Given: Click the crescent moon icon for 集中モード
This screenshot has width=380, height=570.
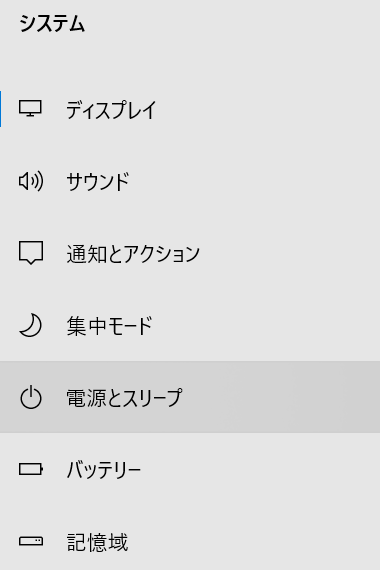Looking at the screenshot, I should [x=31, y=325].
